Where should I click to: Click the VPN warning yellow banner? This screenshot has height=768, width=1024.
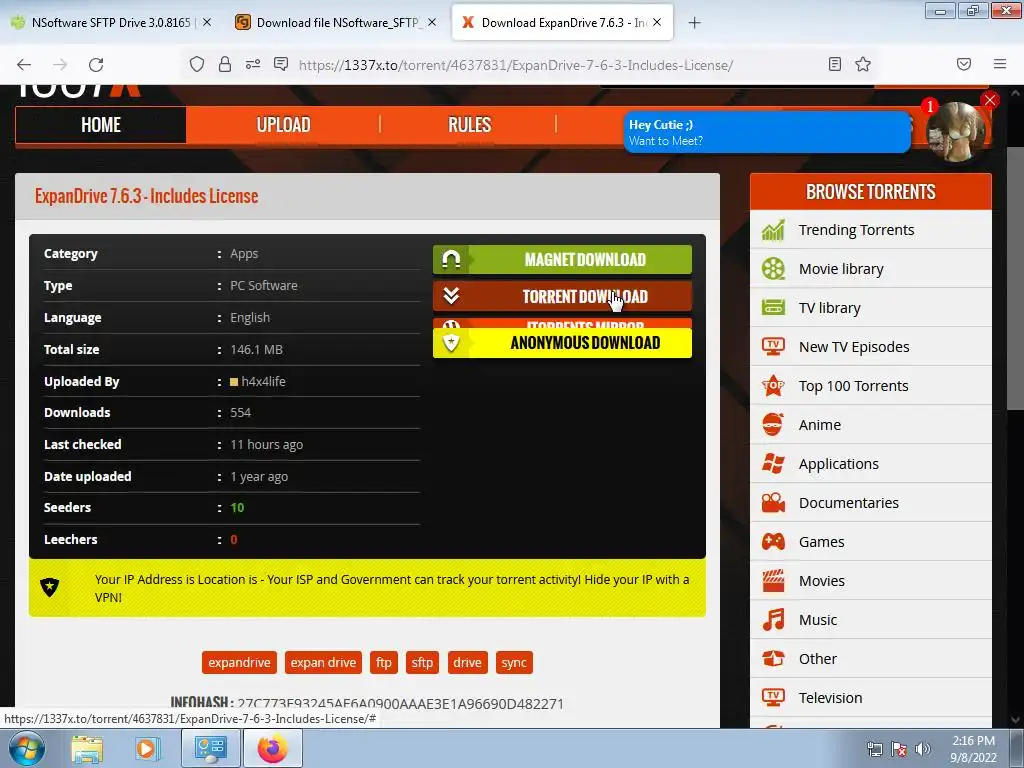pyautogui.click(x=367, y=588)
